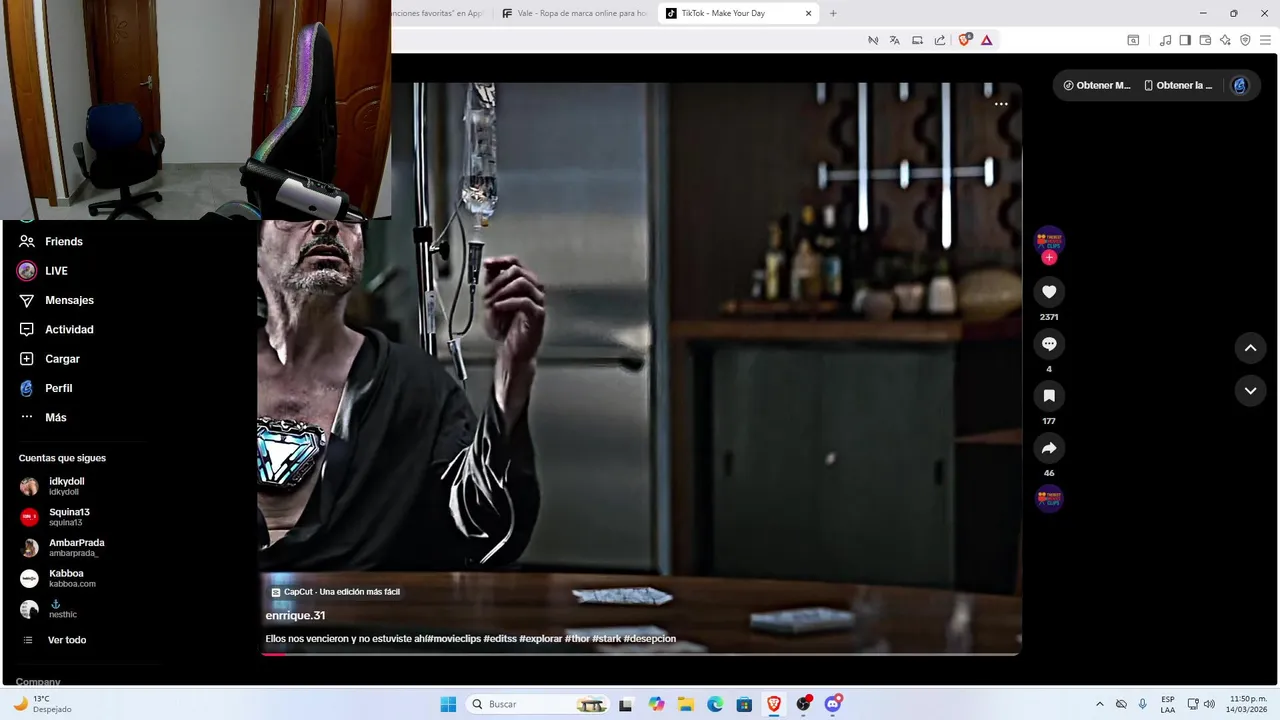Click the install app icon in address bar
Viewport: 1280px width, 720px height.
pos(917,40)
